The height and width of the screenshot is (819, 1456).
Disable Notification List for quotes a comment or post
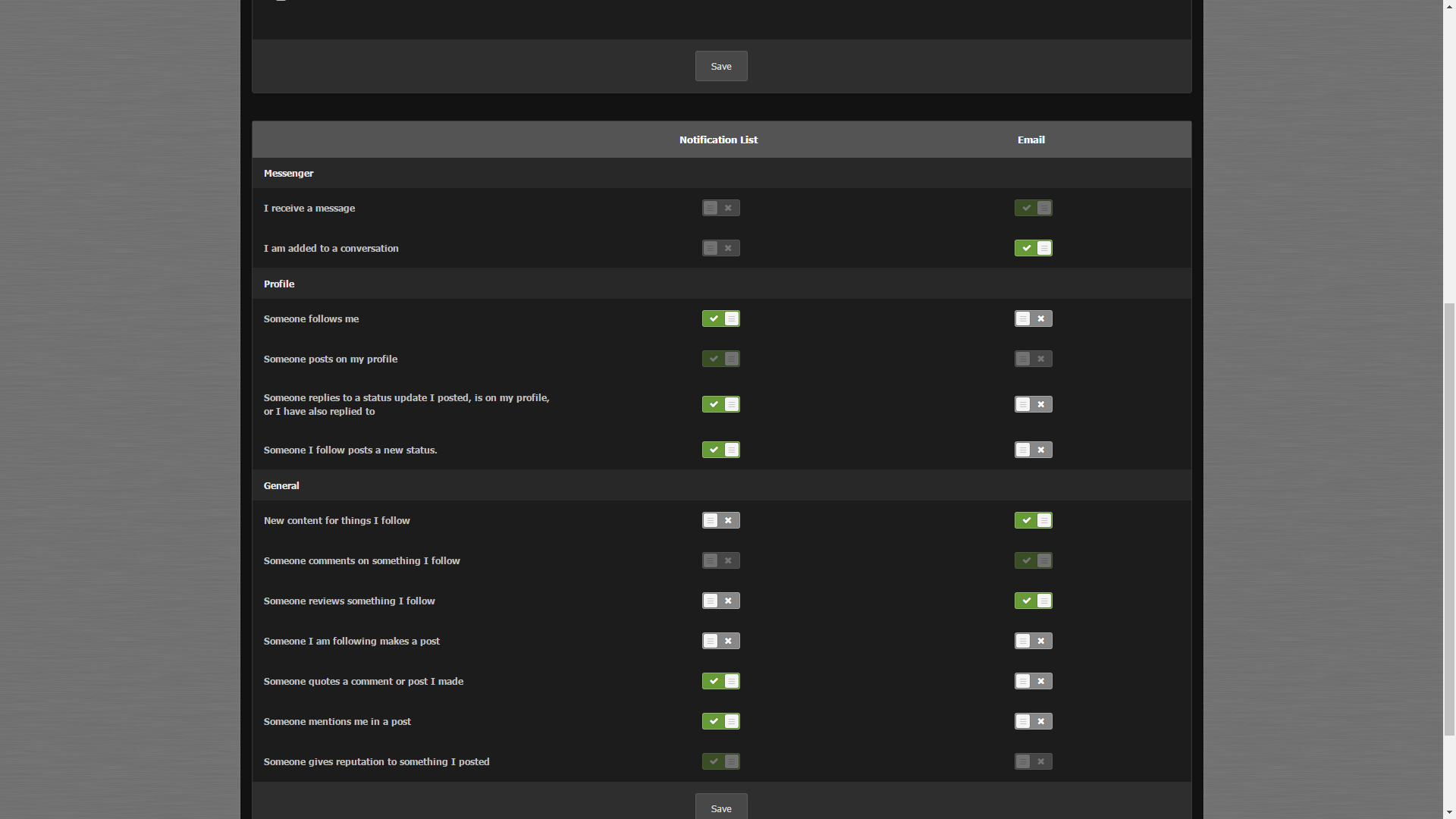point(720,681)
